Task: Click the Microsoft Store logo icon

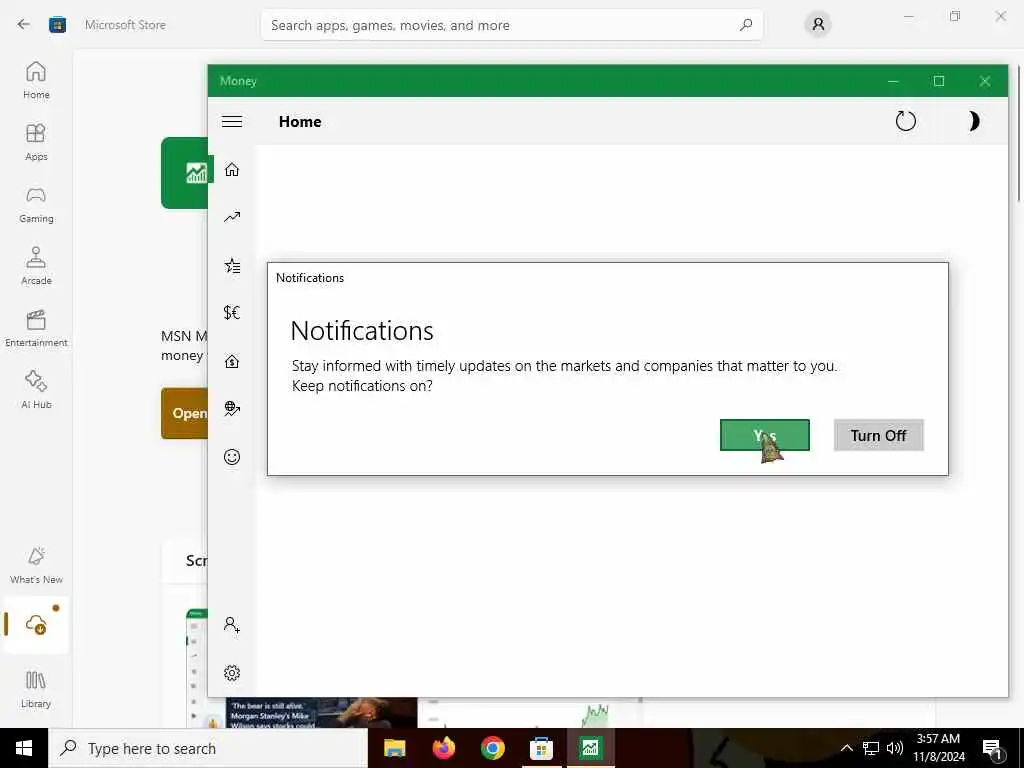Action: [x=57, y=25]
